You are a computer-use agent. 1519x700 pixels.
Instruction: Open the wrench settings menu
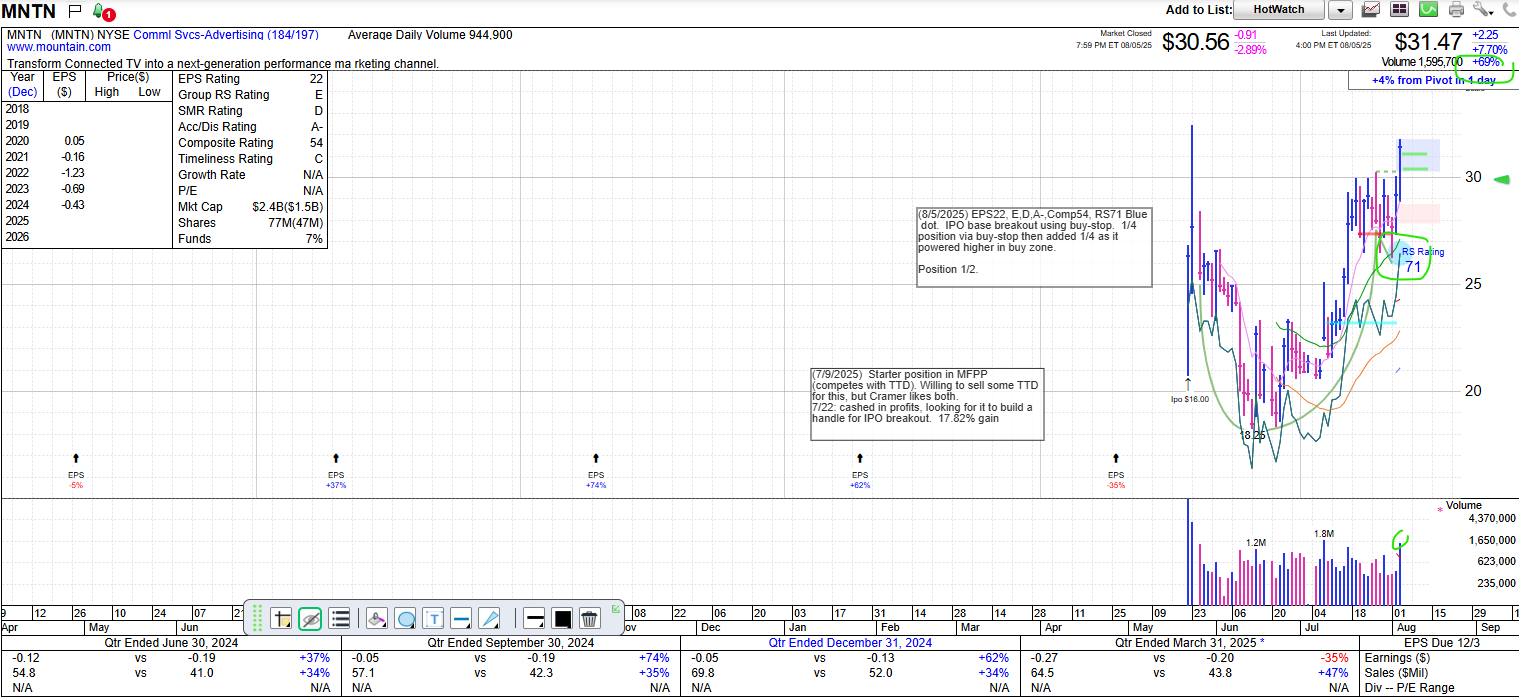pos(1483,10)
